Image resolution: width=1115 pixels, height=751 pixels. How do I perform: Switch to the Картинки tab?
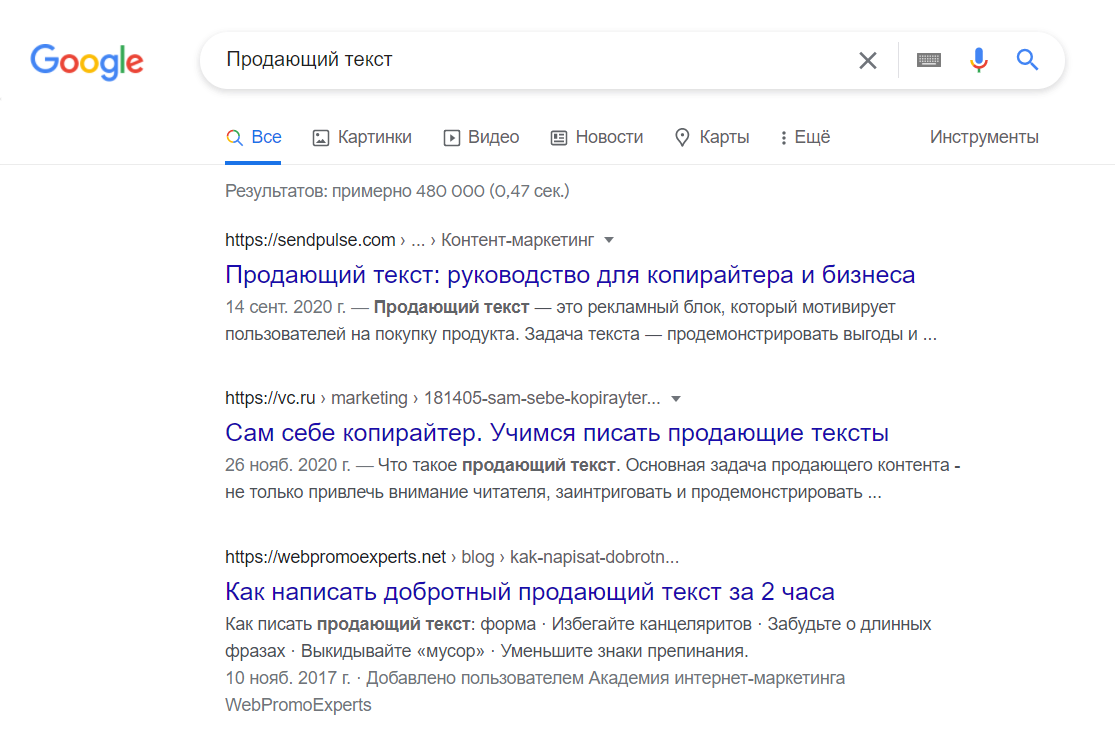point(362,138)
